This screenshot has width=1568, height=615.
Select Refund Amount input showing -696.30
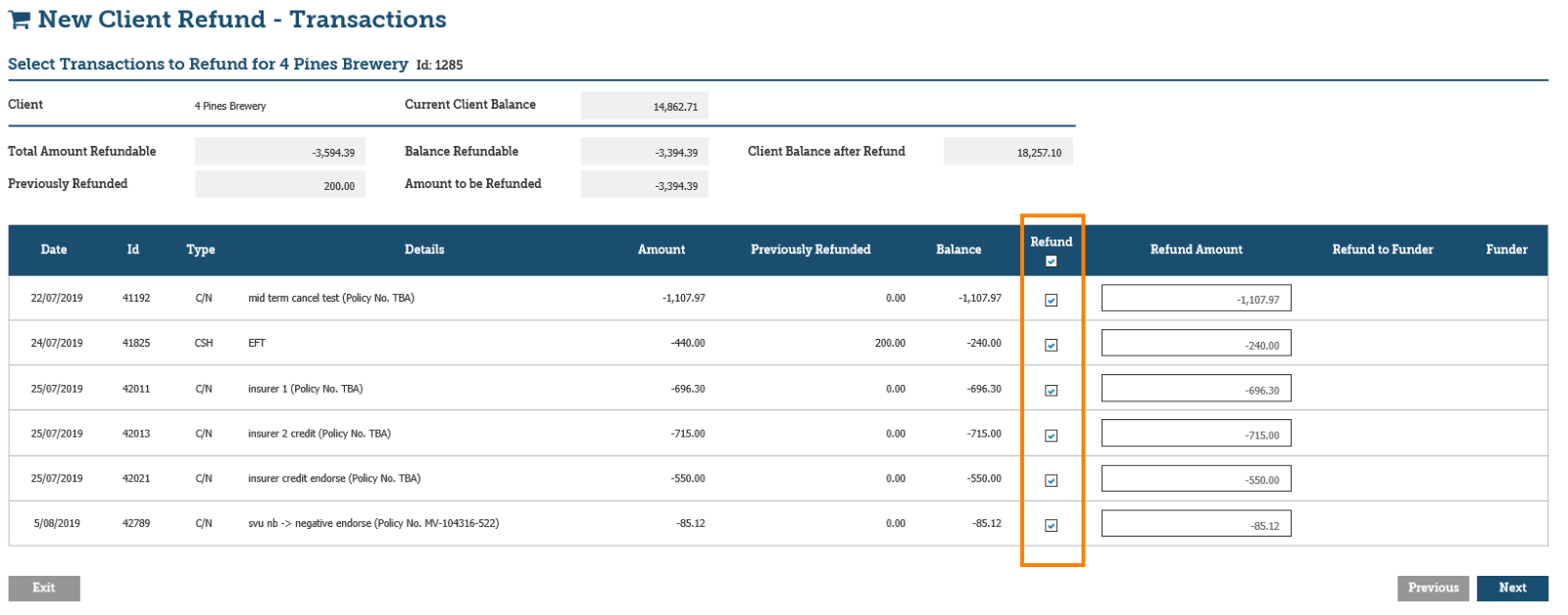point(1196,389)
